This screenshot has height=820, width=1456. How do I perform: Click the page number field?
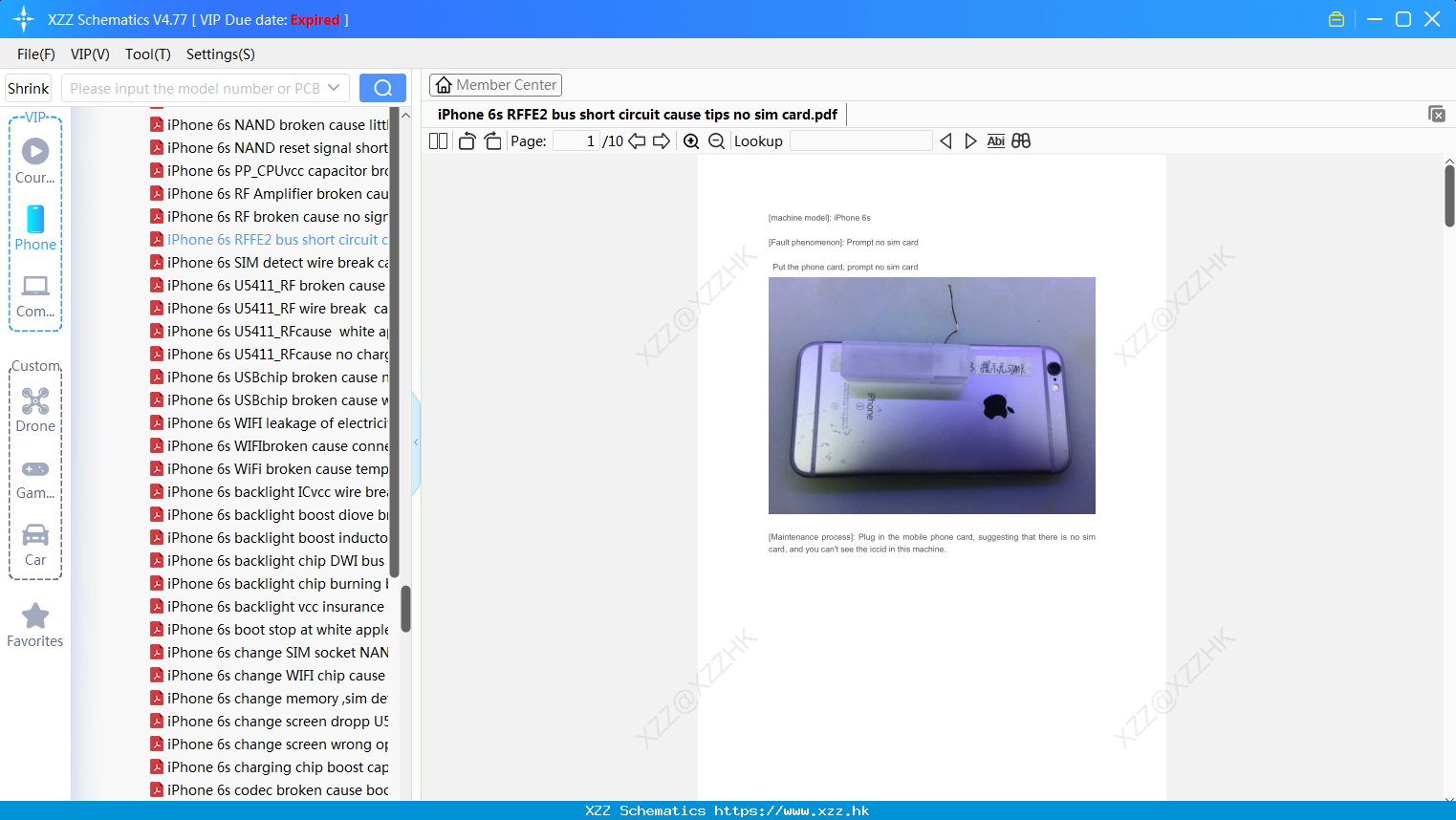(576, 140)
